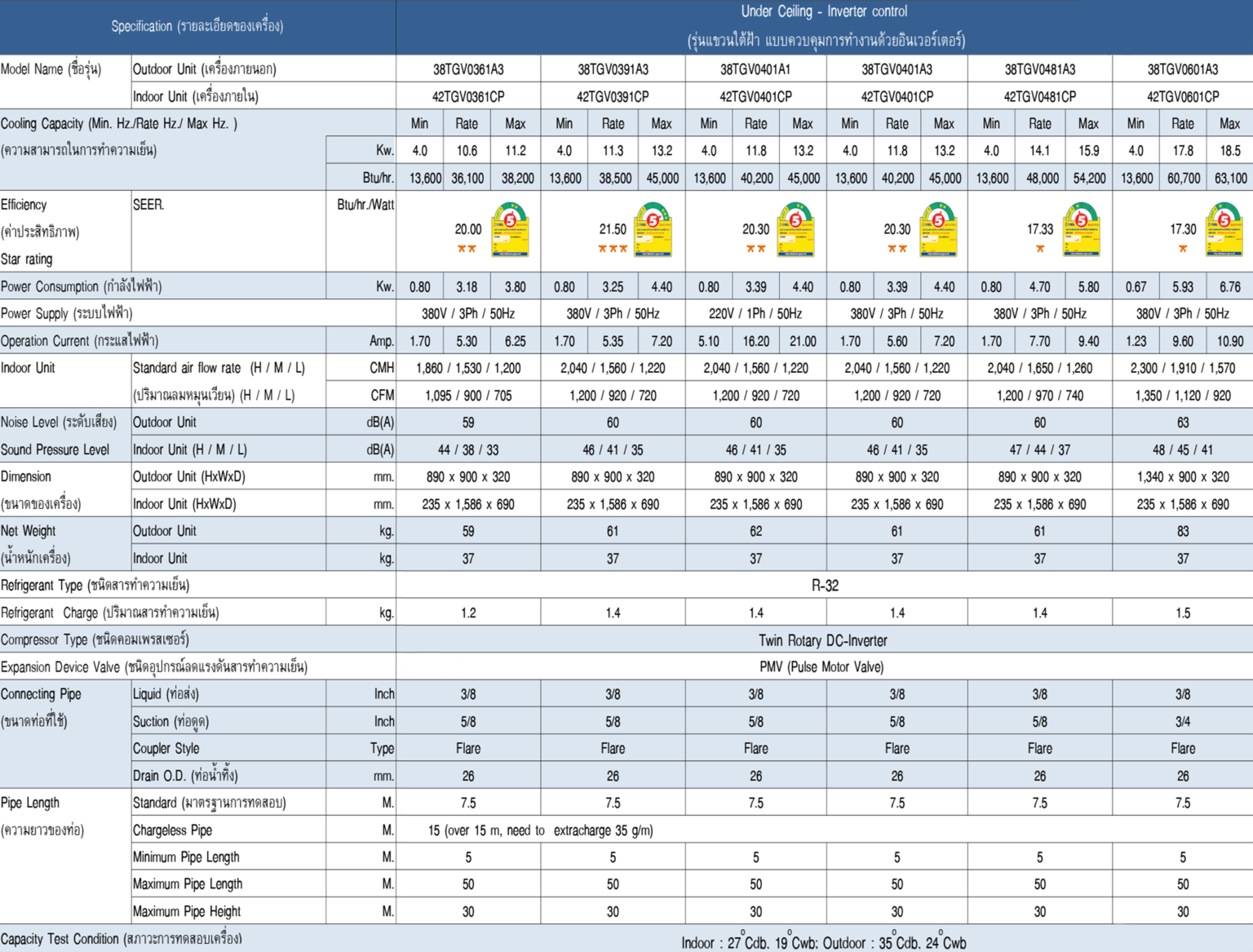Click the energy label in the 38TGV0401A3 column
Screen dimensions: 1253x952
[938, 231]
